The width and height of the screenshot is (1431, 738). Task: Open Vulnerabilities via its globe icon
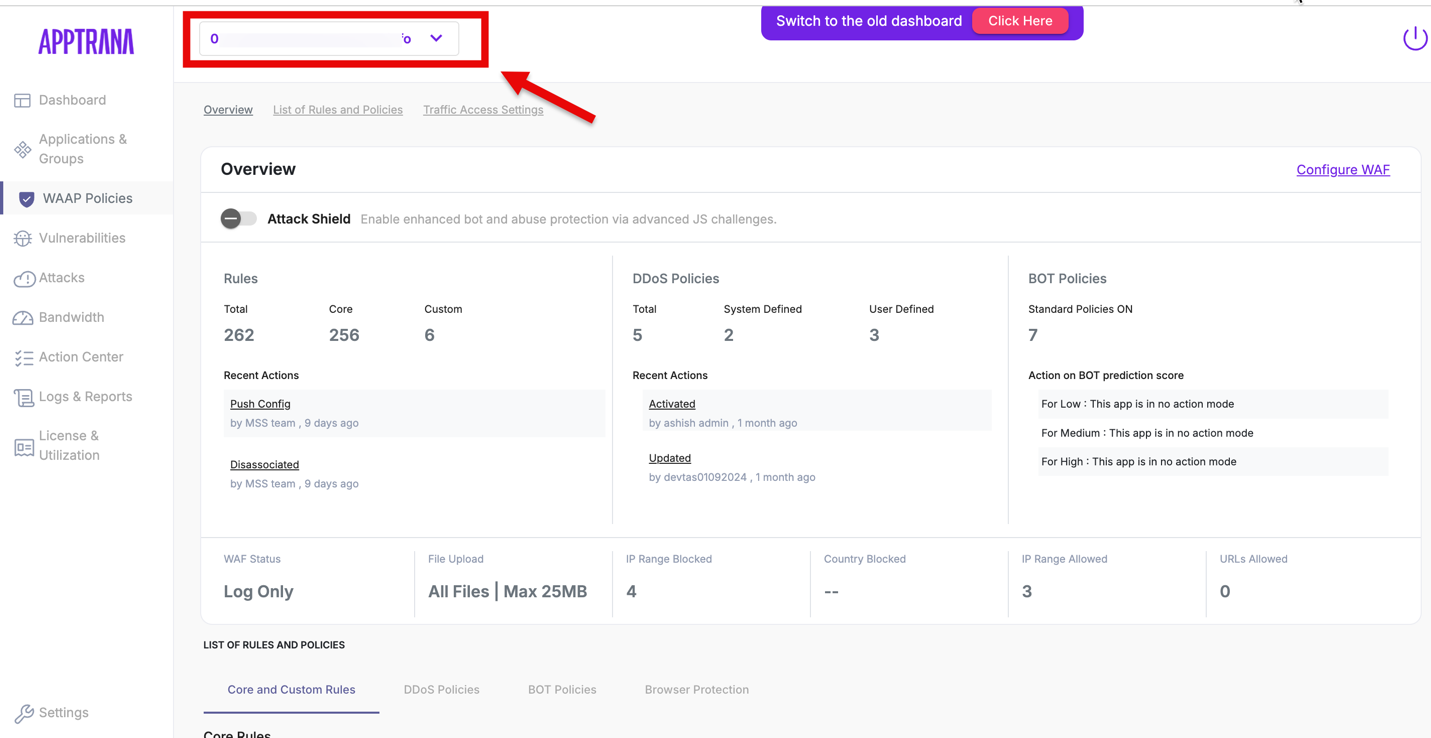point(22,238)
